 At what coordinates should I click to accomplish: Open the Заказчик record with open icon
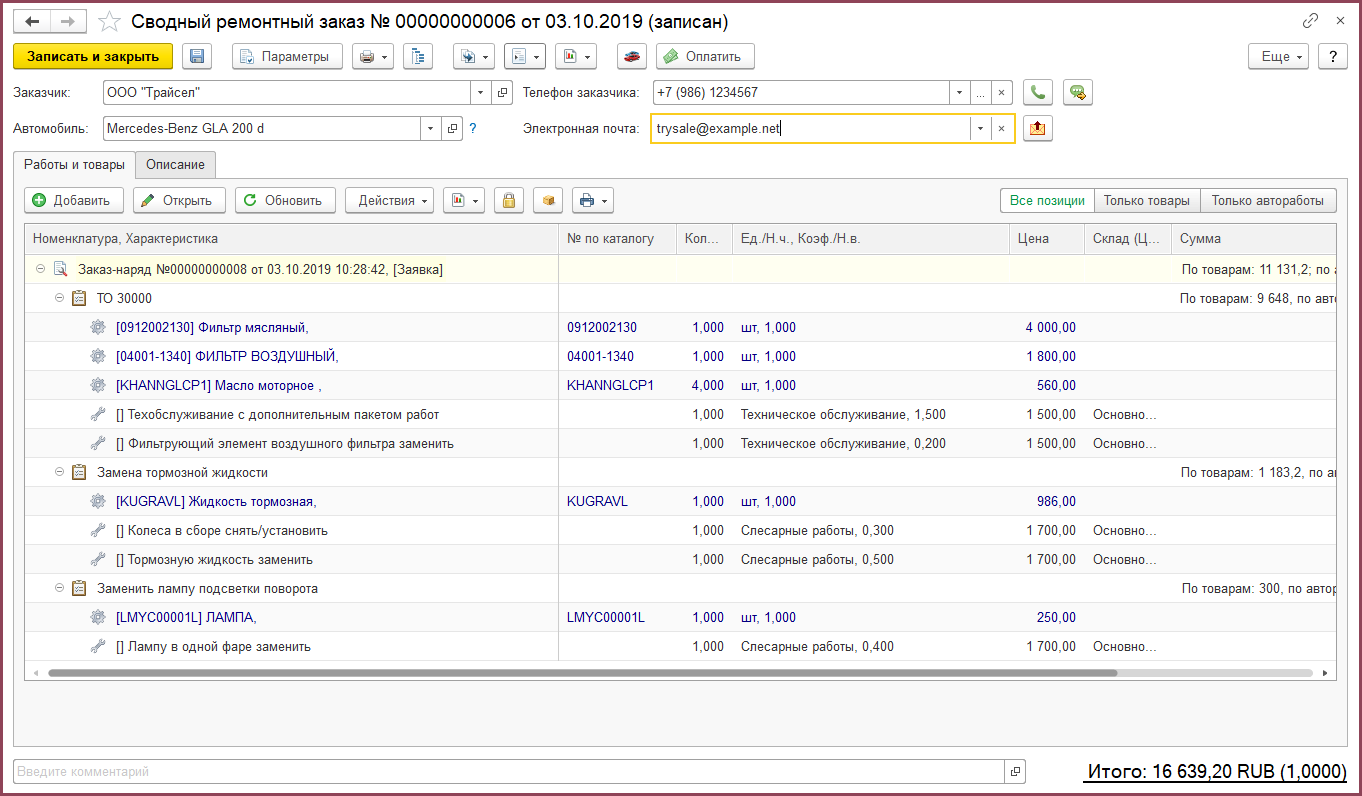point(502,92)
